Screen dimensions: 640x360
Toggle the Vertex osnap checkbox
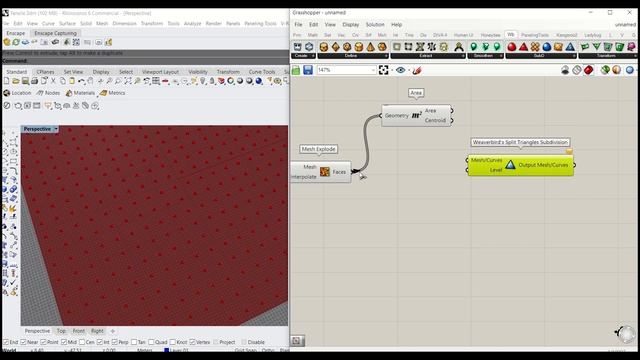click(x=192, y=342)
